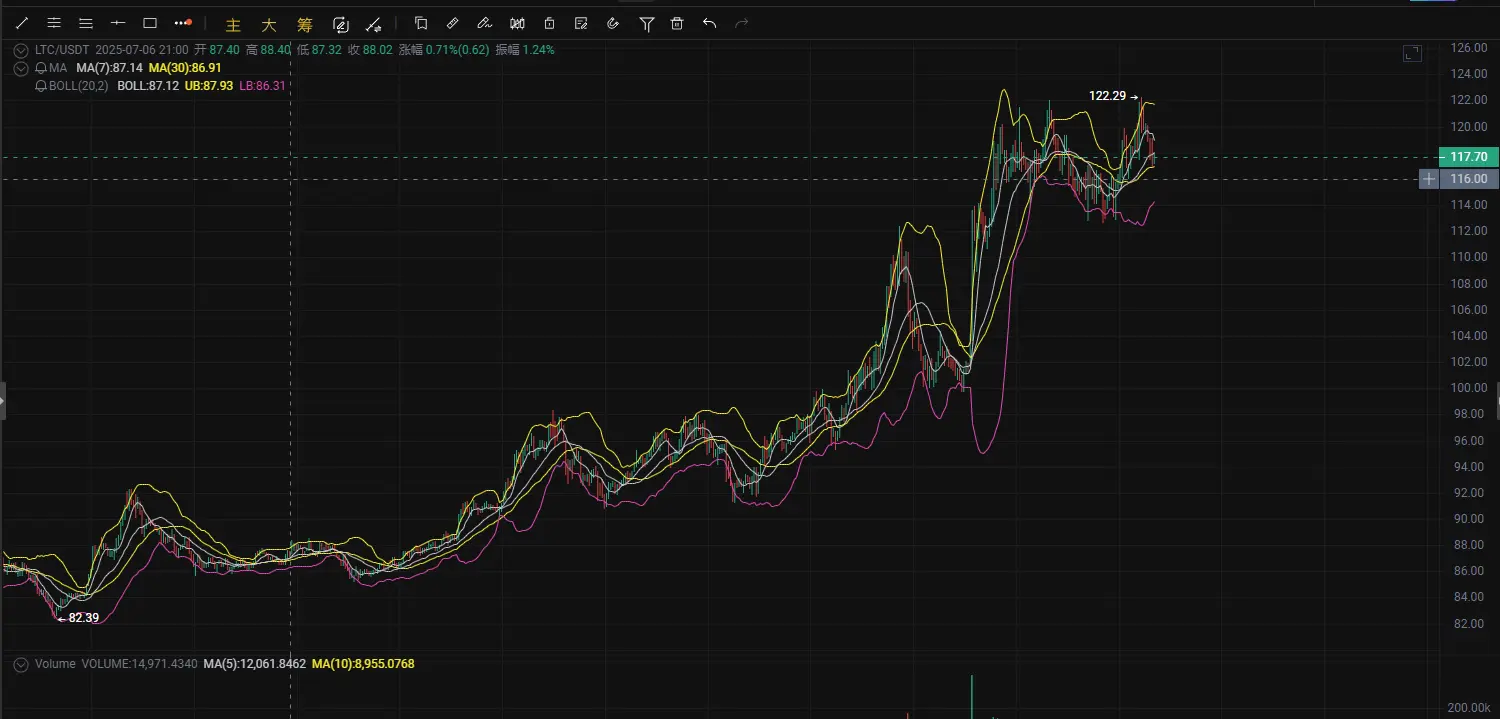The height and width of the screenshot is (719, 1500).
Task: Click the candlestick compare icon
Action: coord(517,23)
